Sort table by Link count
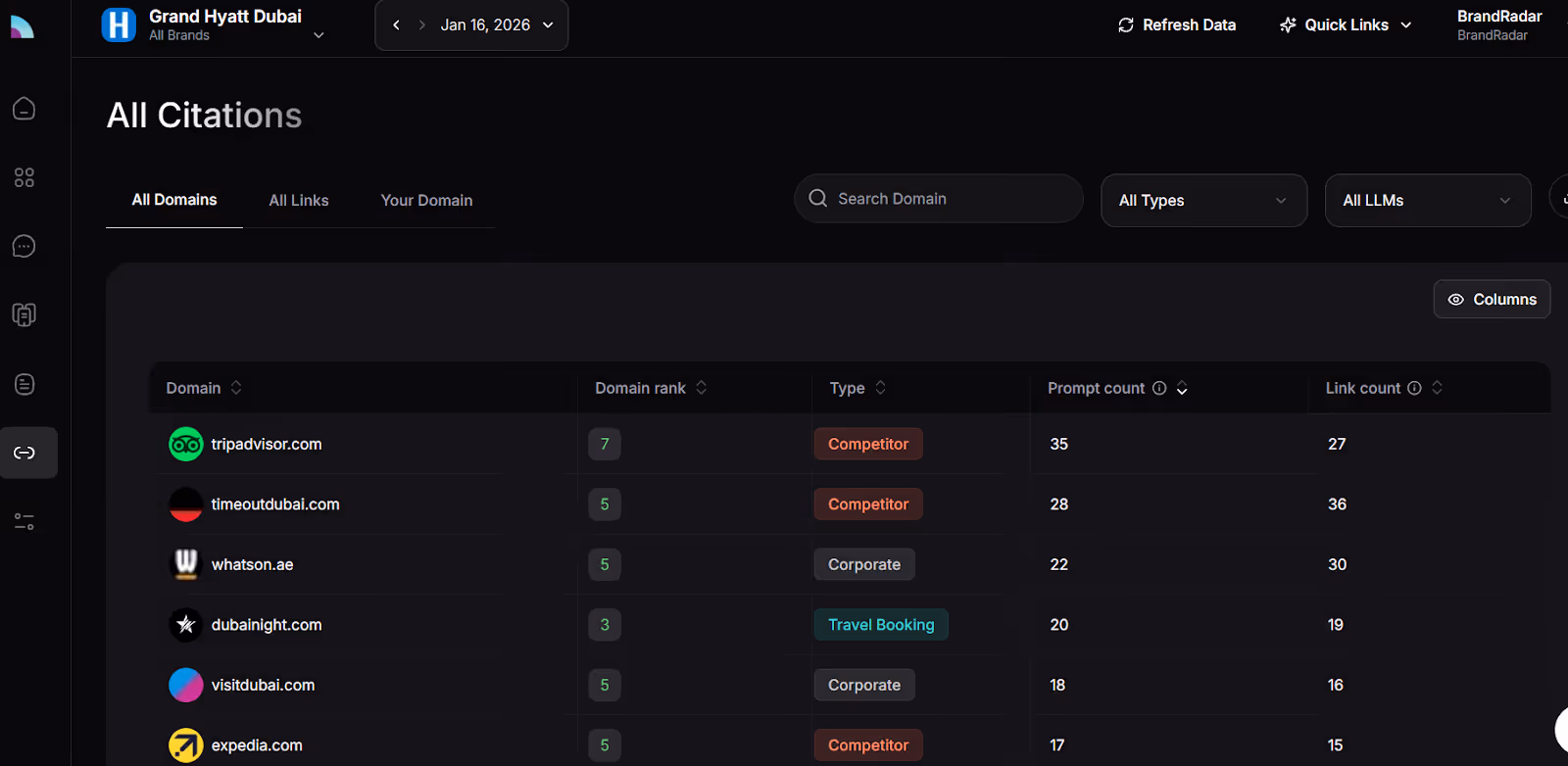The width and height of the screenshot is (1568, 766). pos(1437,388)
